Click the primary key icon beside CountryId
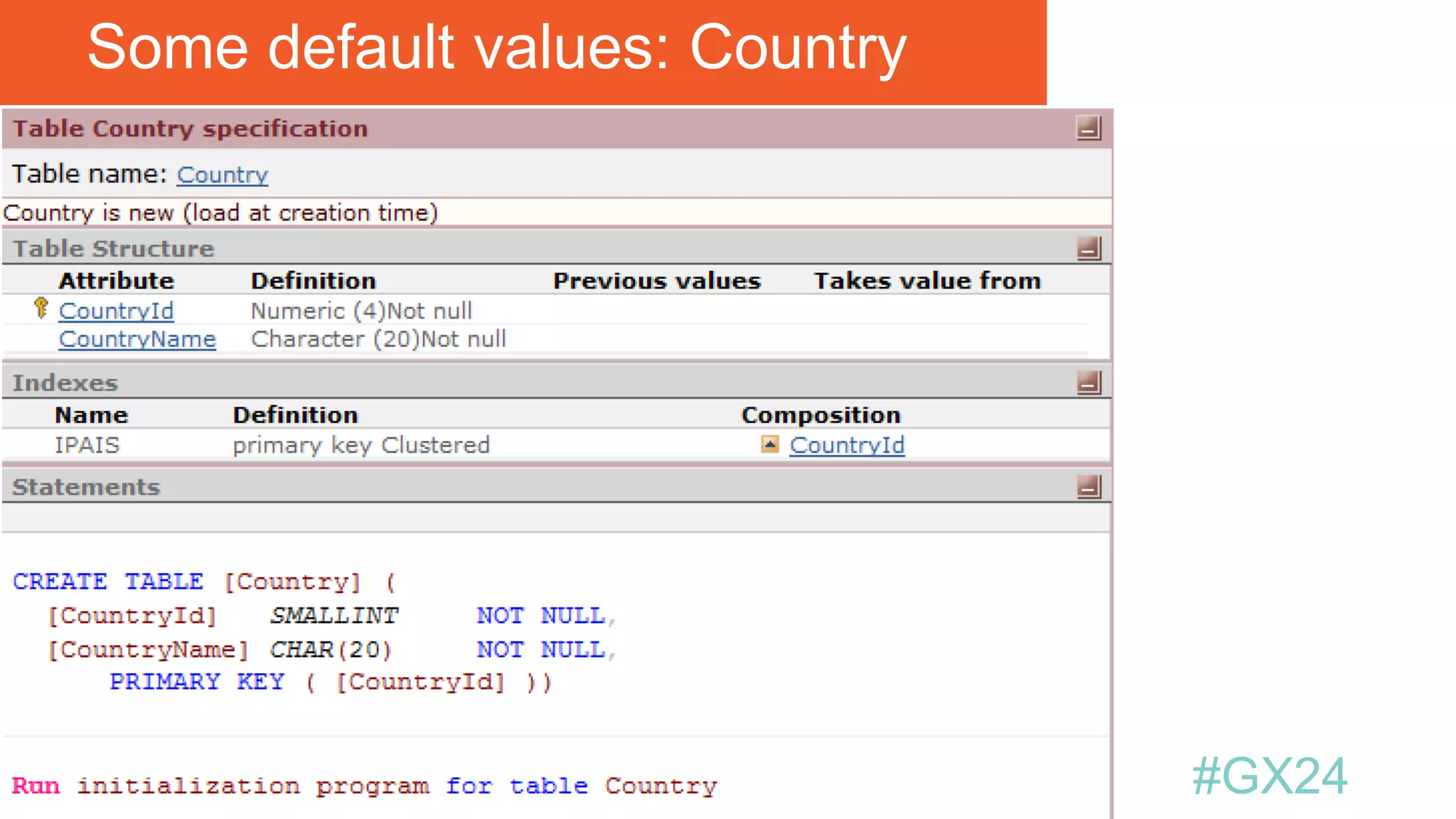1456x819 pixels. [x=41, y=309]
